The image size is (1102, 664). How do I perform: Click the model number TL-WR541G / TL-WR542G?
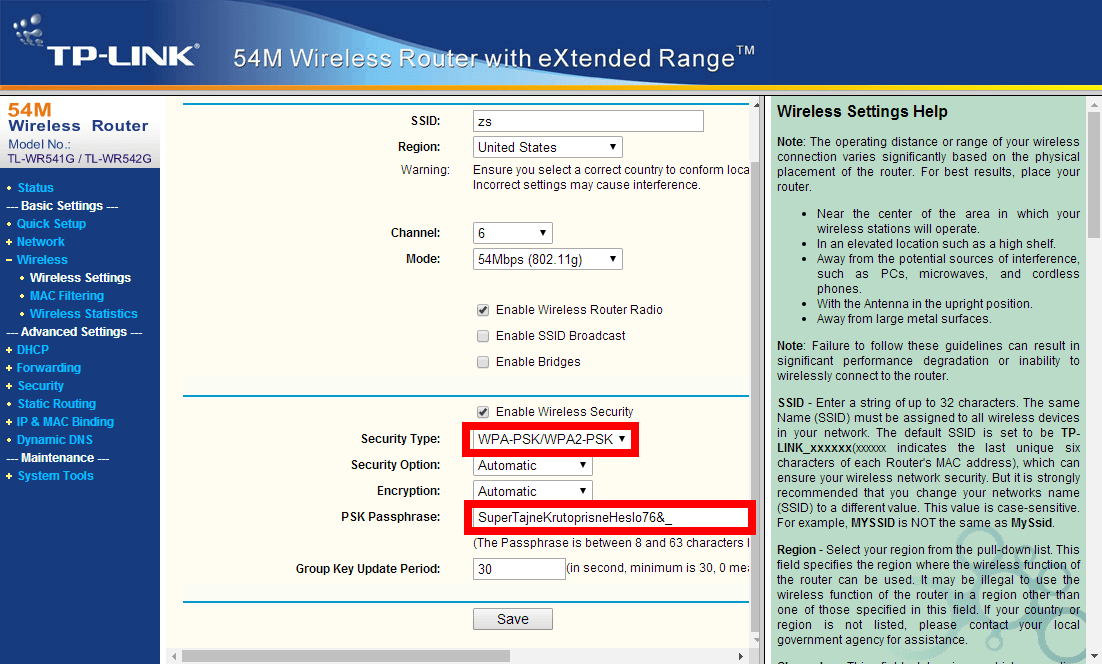pos(79,159)
